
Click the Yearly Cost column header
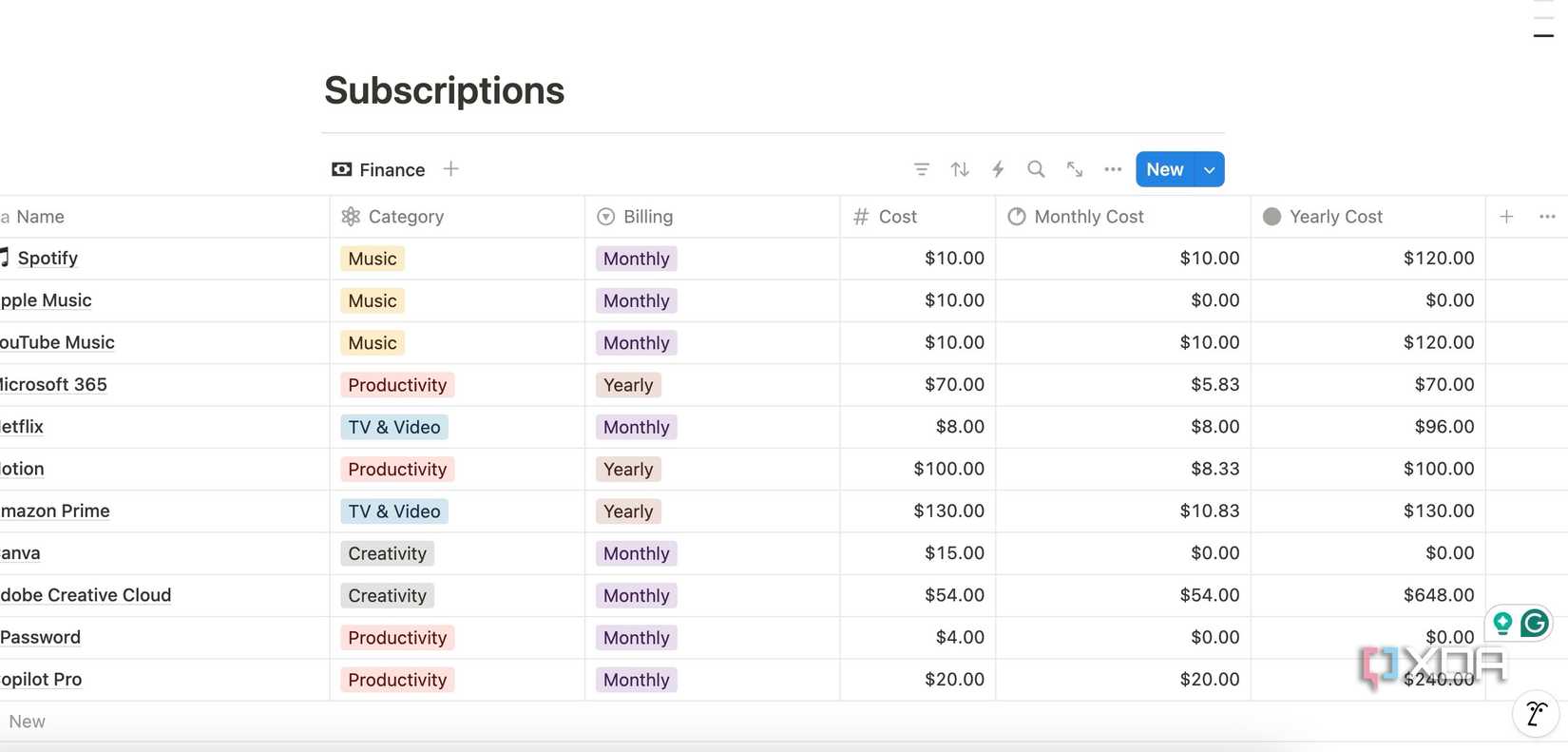(1335, 216)
